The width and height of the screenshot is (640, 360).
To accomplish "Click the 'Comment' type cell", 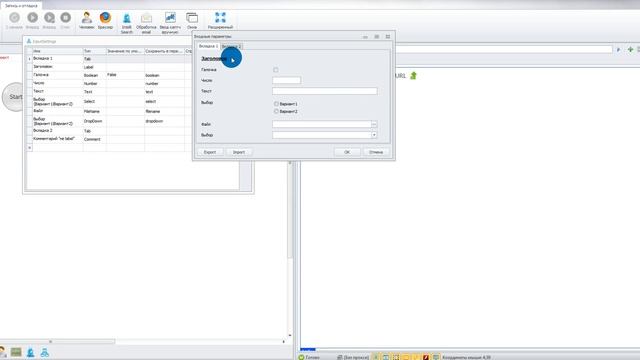I will 95,139.
